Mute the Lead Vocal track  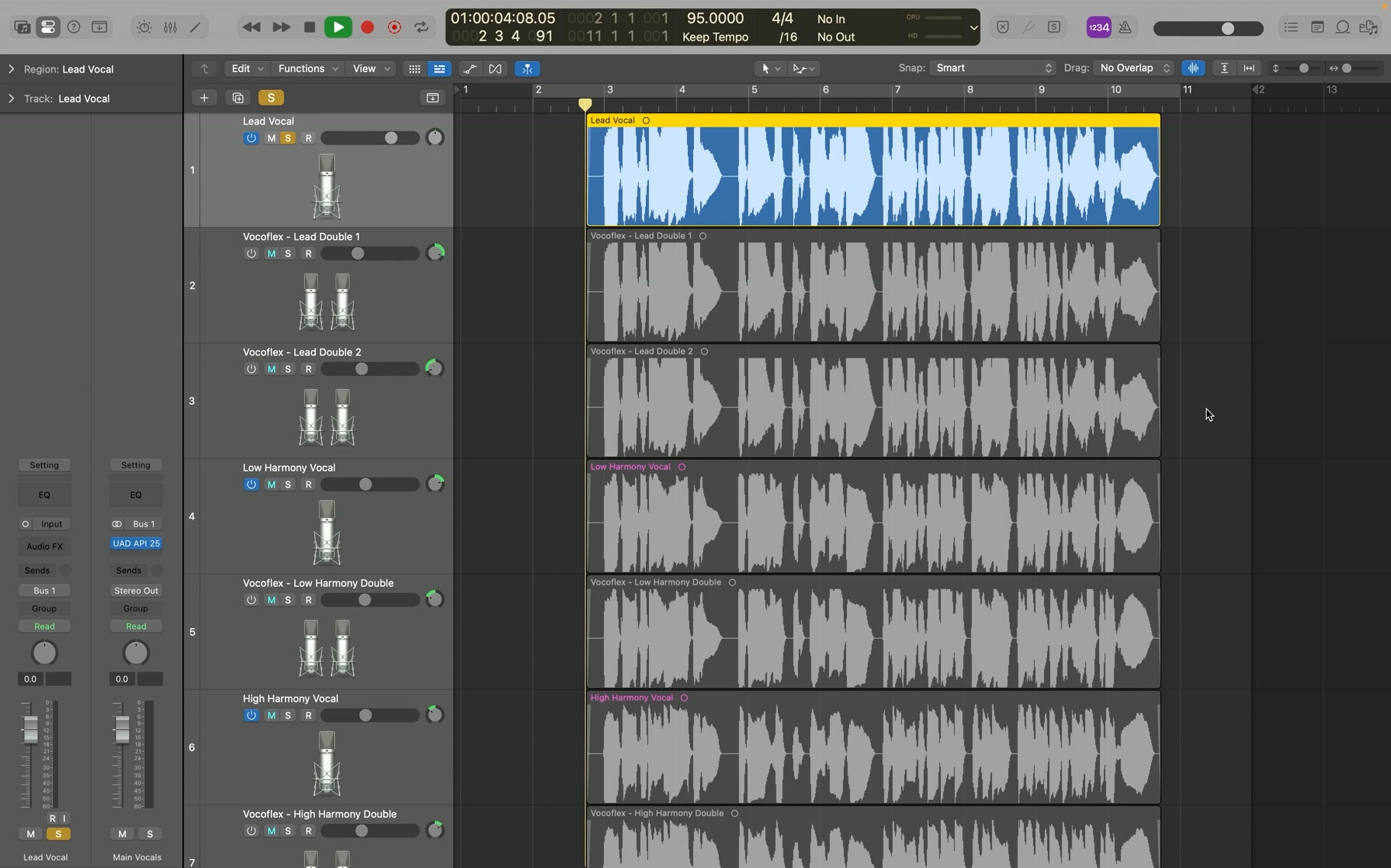pos(271,138)
